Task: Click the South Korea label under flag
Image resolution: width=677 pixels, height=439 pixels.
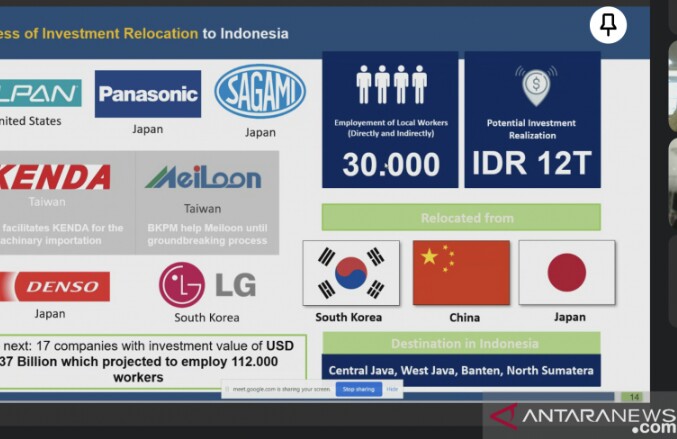Action: [348, 317]
